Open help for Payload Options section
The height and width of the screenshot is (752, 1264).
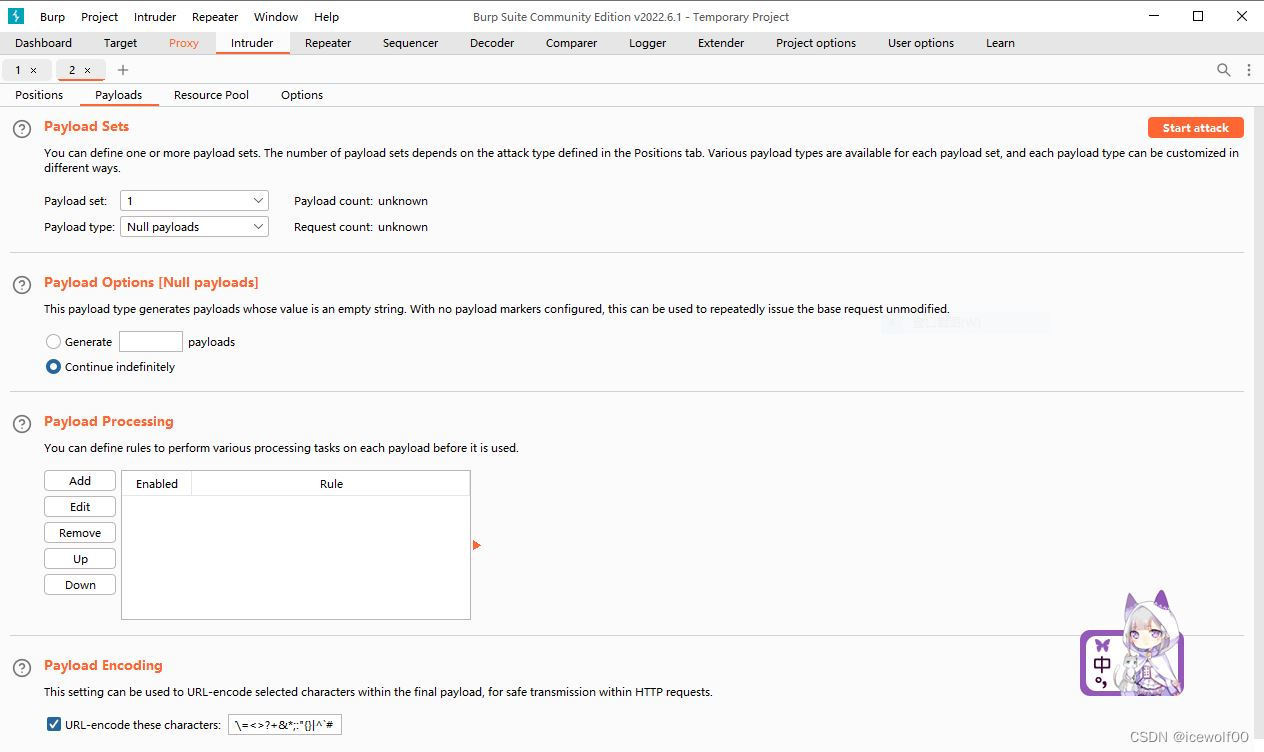pos(22,285)
